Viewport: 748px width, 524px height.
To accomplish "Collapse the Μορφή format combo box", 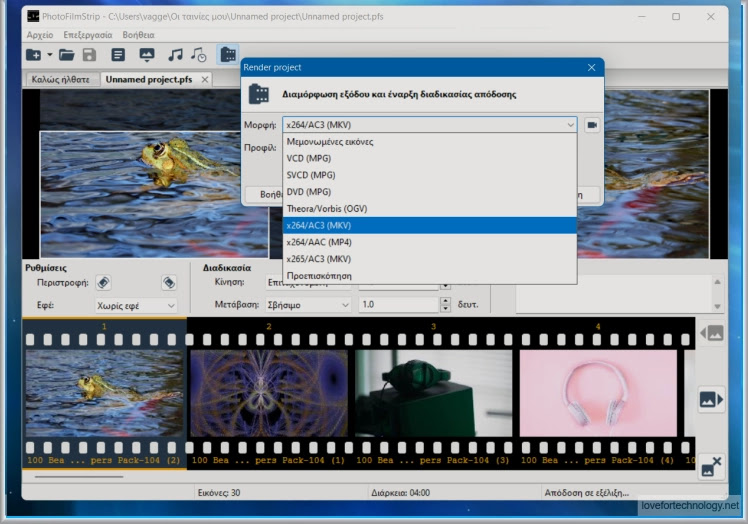I will (x=571, y=125).
